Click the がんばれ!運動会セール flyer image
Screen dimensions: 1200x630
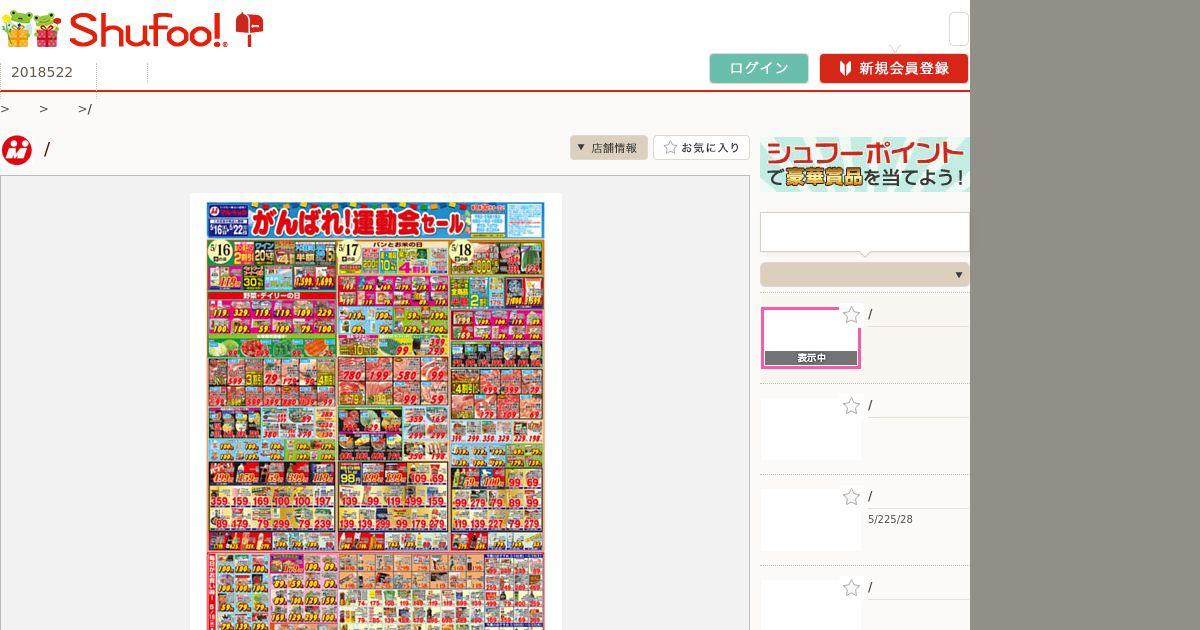(376, 412)
